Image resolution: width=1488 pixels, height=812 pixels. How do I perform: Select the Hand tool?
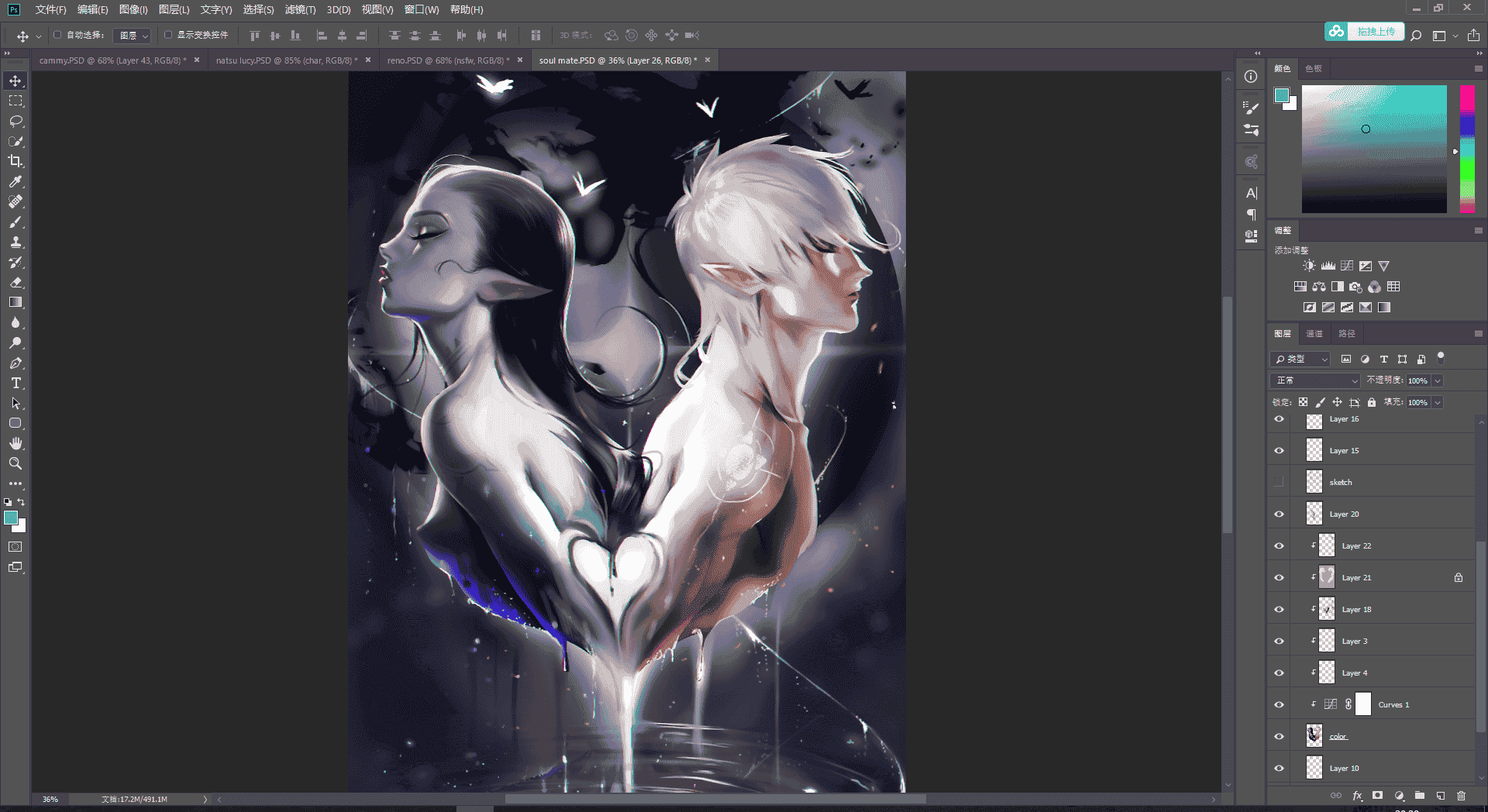point(15,443)
